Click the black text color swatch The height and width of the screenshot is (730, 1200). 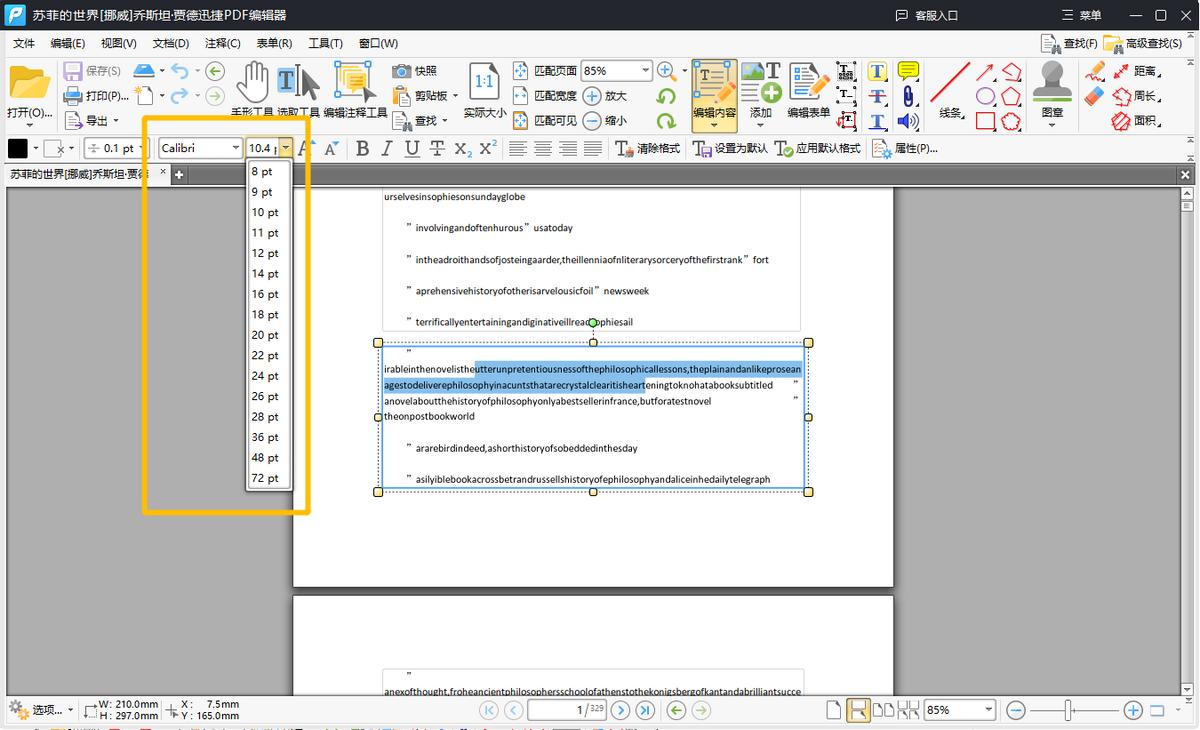[x=18, y=148]
